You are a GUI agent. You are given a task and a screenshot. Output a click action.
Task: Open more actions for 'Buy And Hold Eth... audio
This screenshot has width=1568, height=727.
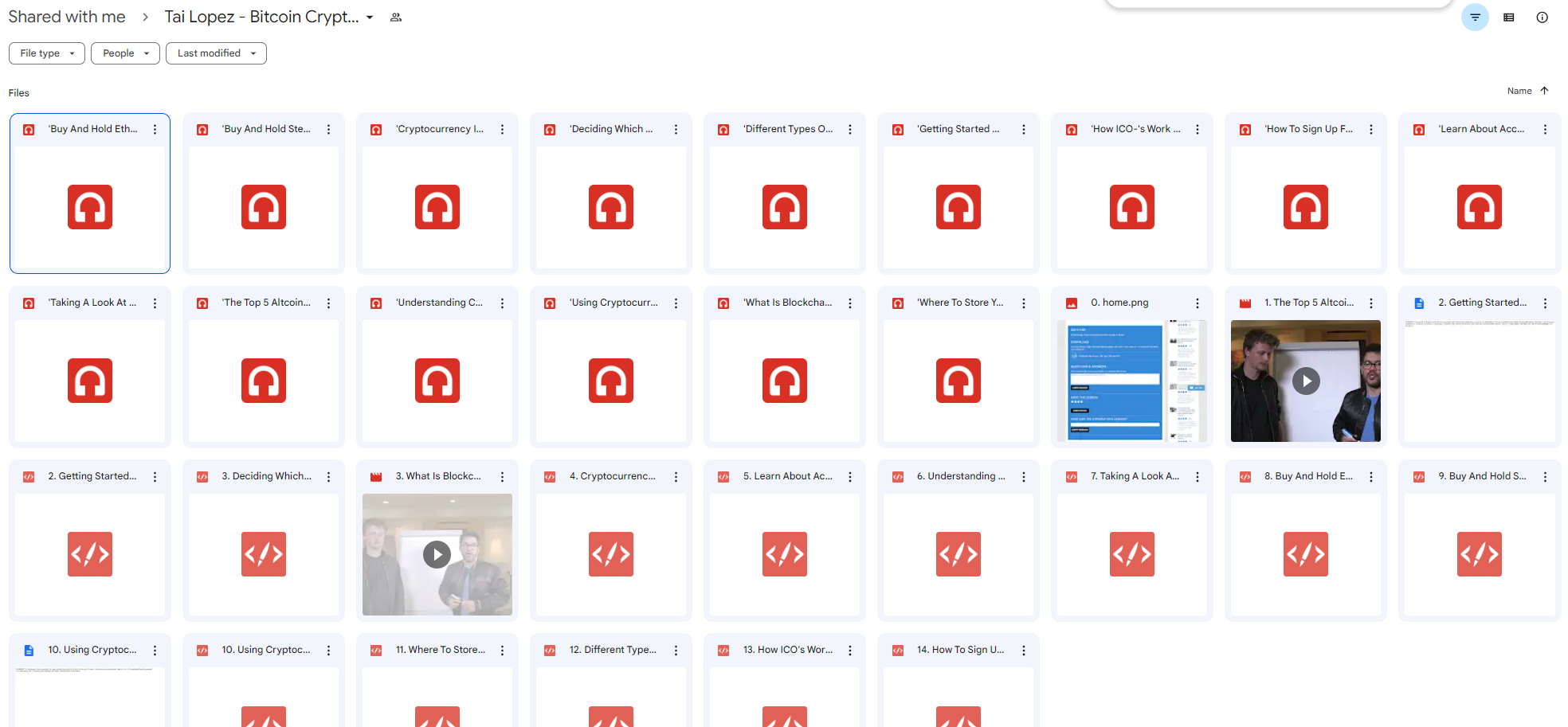coord(155,129)
